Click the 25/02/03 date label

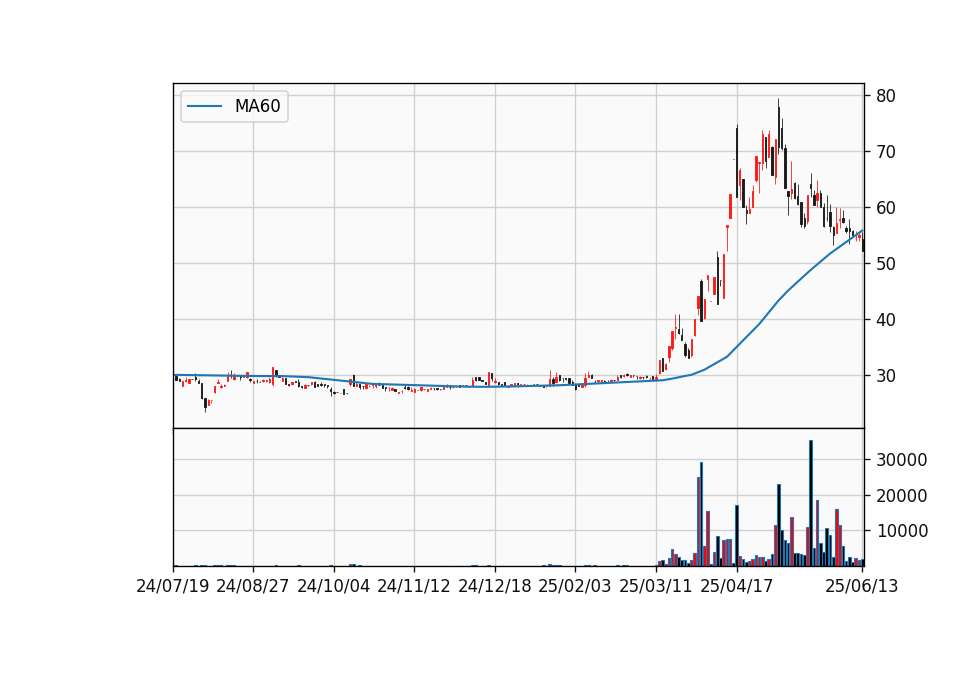[x=575, y=586]
